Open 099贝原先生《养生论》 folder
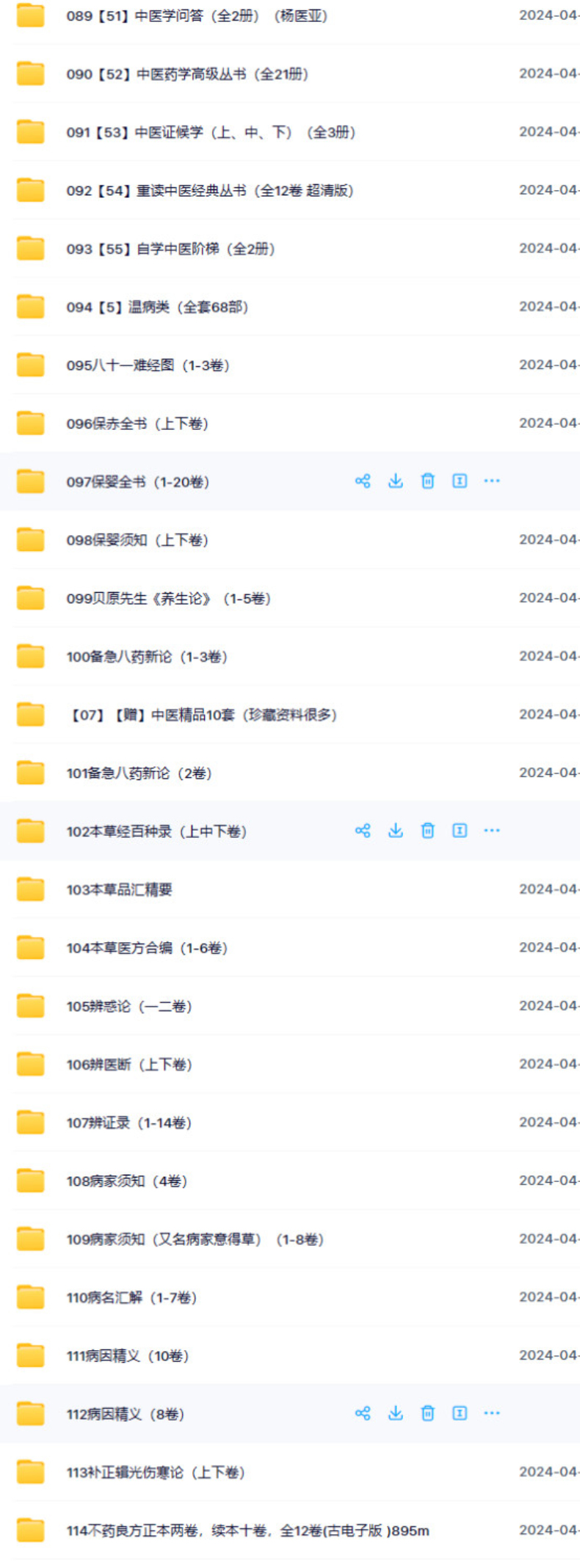This screenshot has width=580, height=1568. click(x=168, y=599)
